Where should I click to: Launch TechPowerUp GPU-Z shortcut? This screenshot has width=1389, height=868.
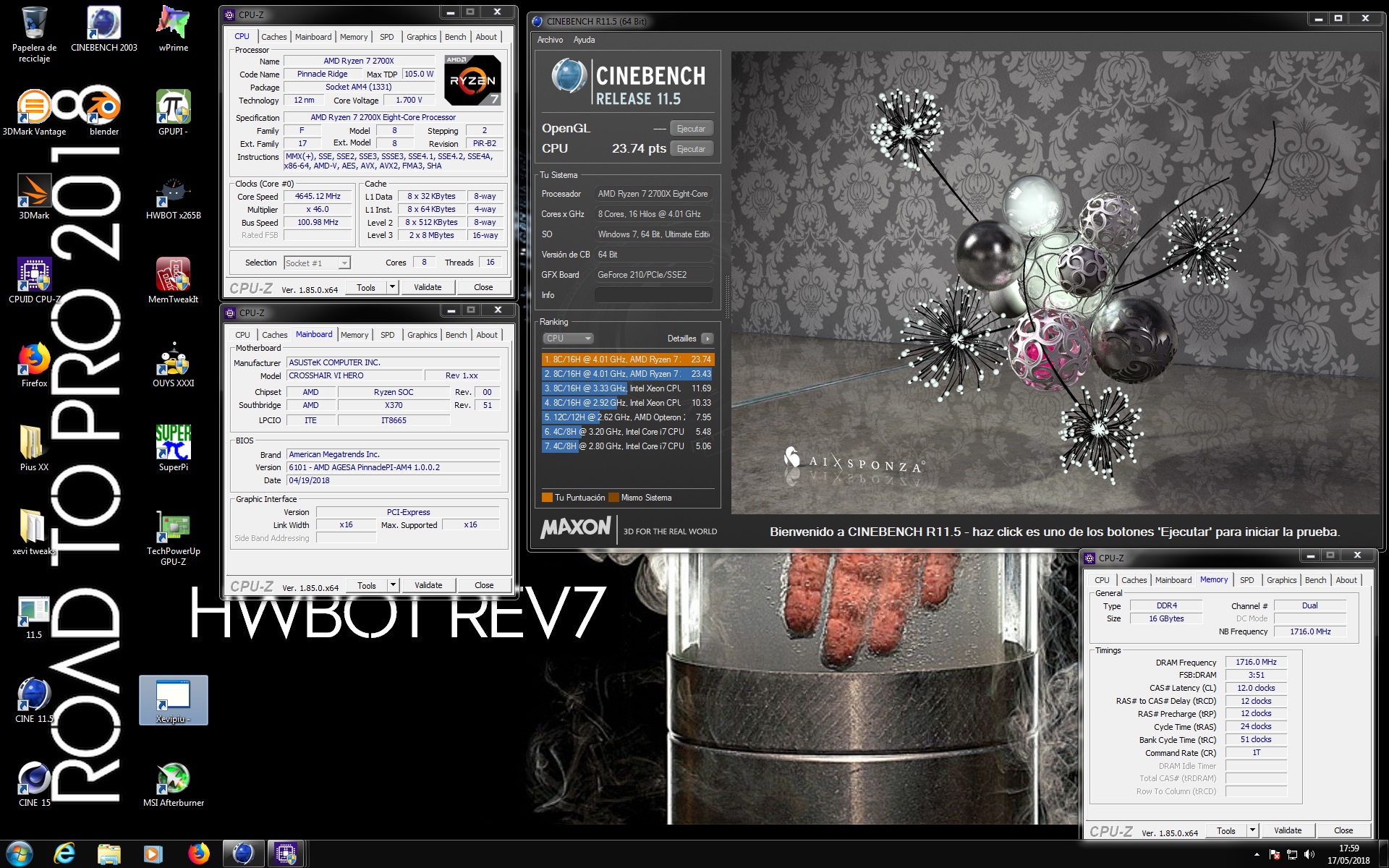(x=174, y=537)
